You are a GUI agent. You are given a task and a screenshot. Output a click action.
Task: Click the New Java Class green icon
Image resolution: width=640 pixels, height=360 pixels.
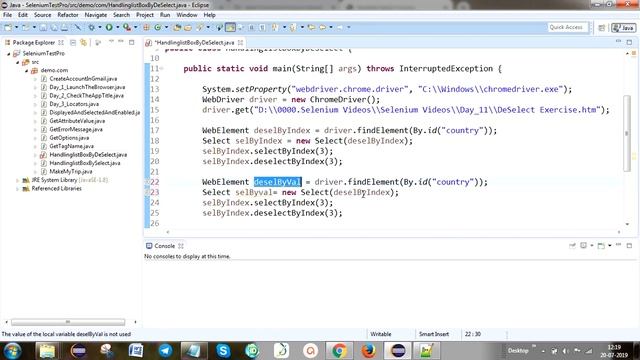coord(158,27)
